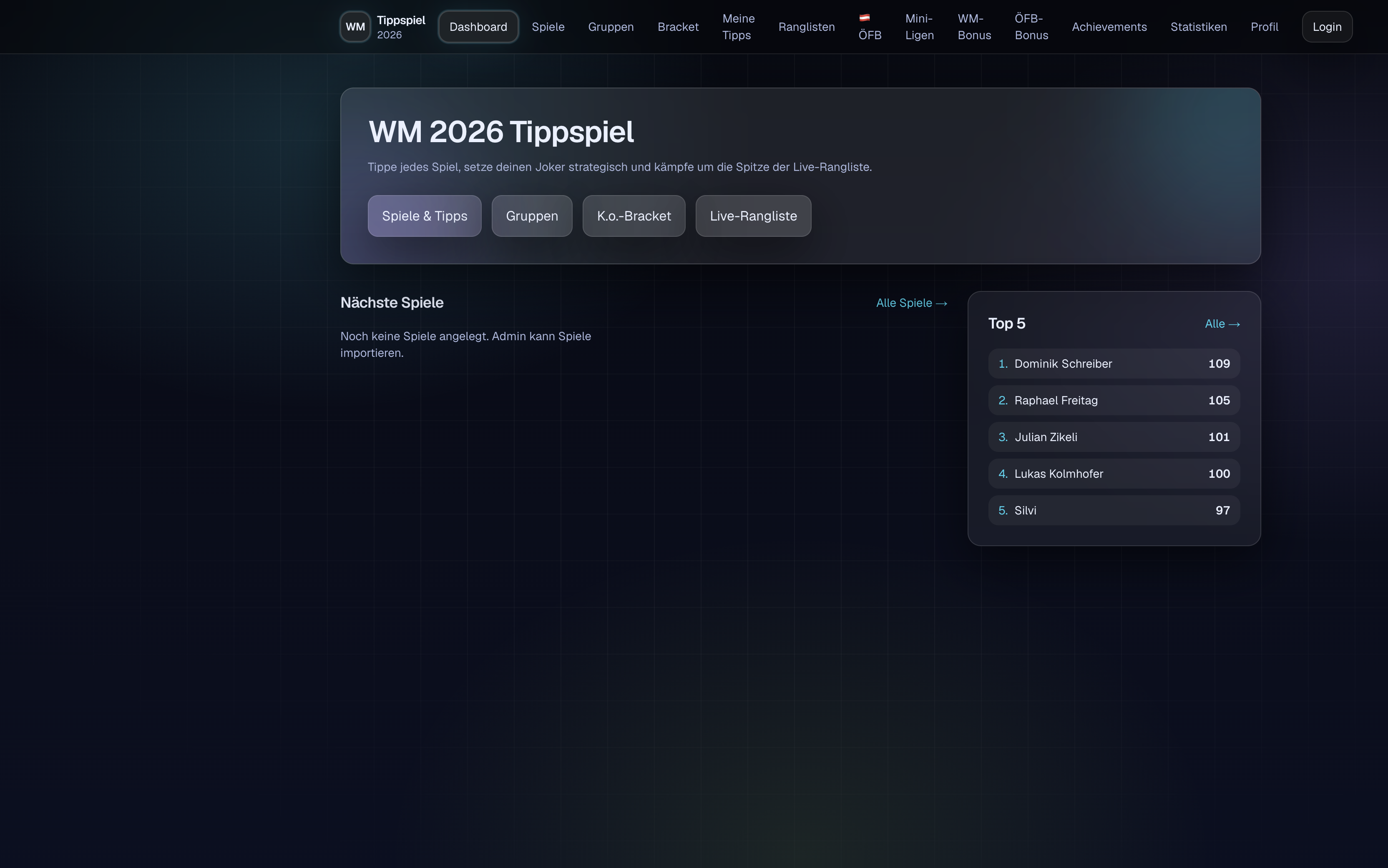
Task: Click the WM logo badge
Action: pyautogui.click(x=355, y=27)
